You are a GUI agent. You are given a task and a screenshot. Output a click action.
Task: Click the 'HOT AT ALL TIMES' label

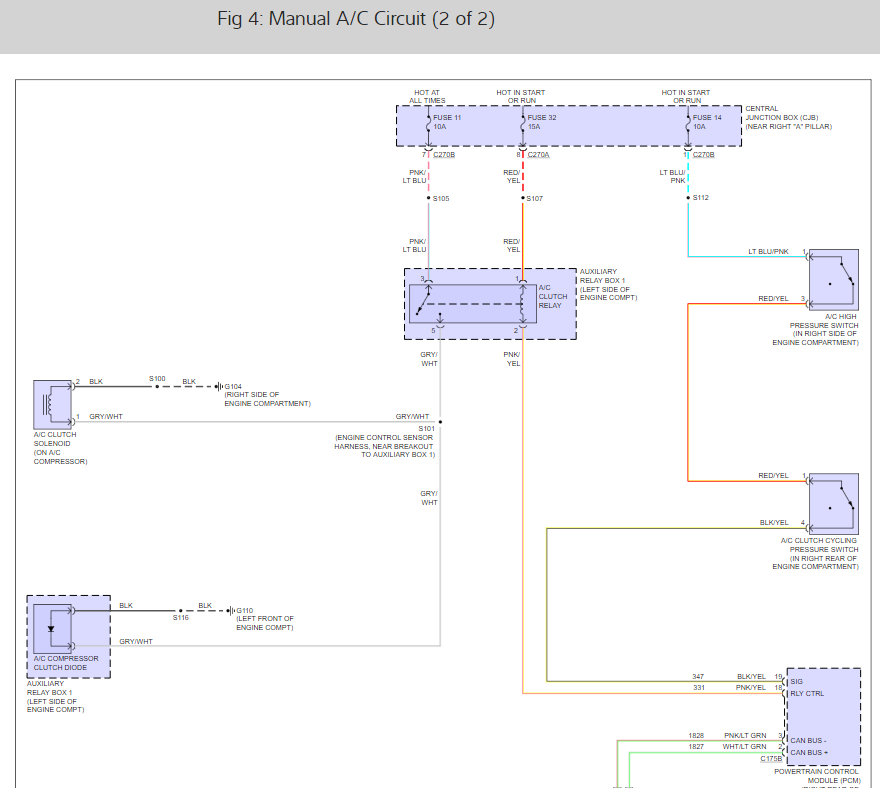(x=427, y=97)
